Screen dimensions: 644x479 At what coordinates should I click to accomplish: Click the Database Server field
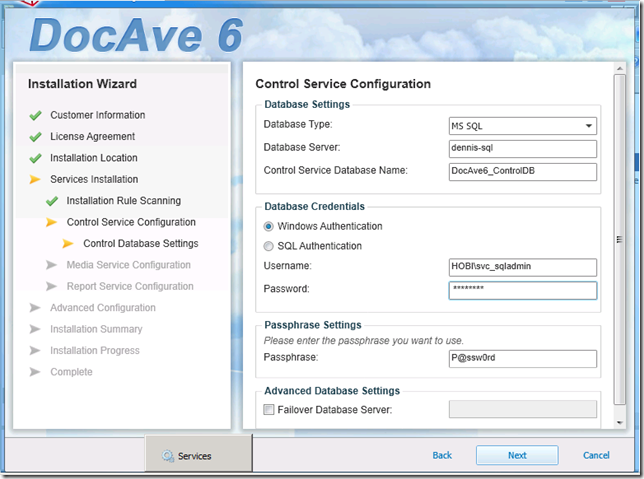coord(522,149)
